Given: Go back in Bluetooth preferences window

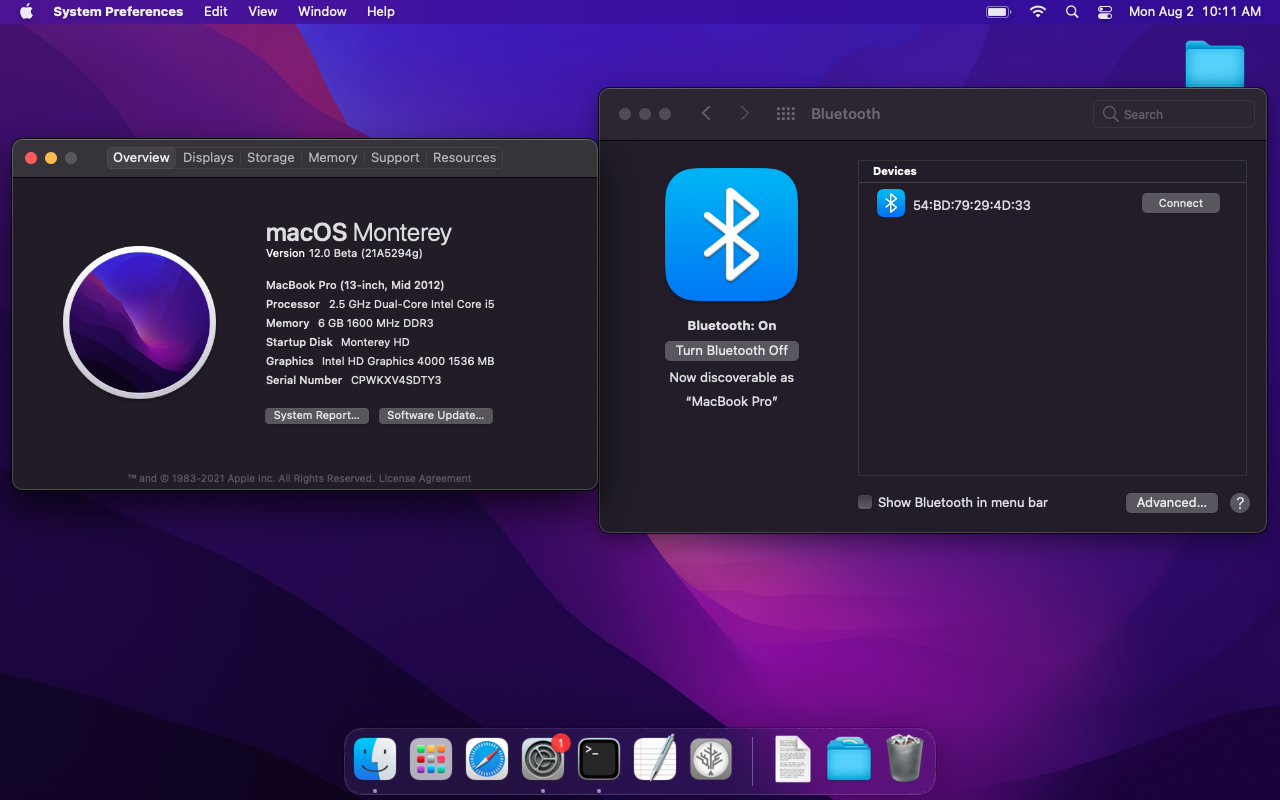Looking at the screenshot, I should (706, 114).
